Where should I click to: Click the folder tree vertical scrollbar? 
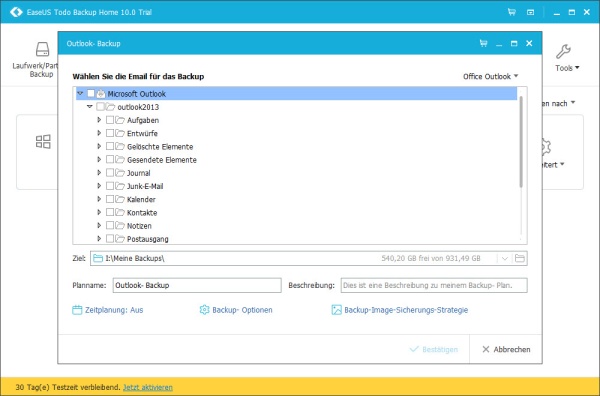point(521,142)
